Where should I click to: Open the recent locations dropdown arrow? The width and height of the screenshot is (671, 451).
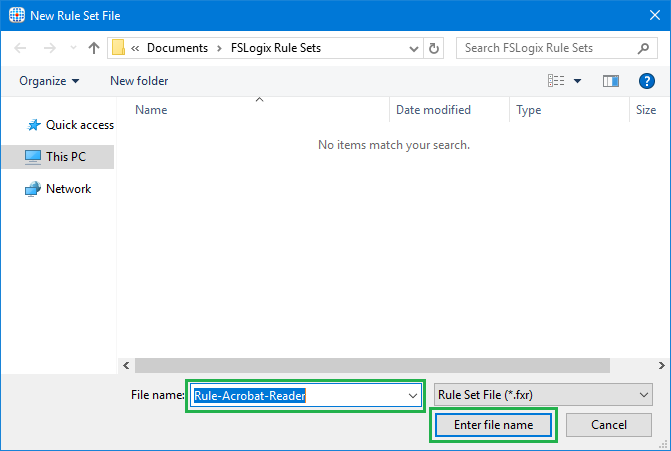click(x=73, y=47)
